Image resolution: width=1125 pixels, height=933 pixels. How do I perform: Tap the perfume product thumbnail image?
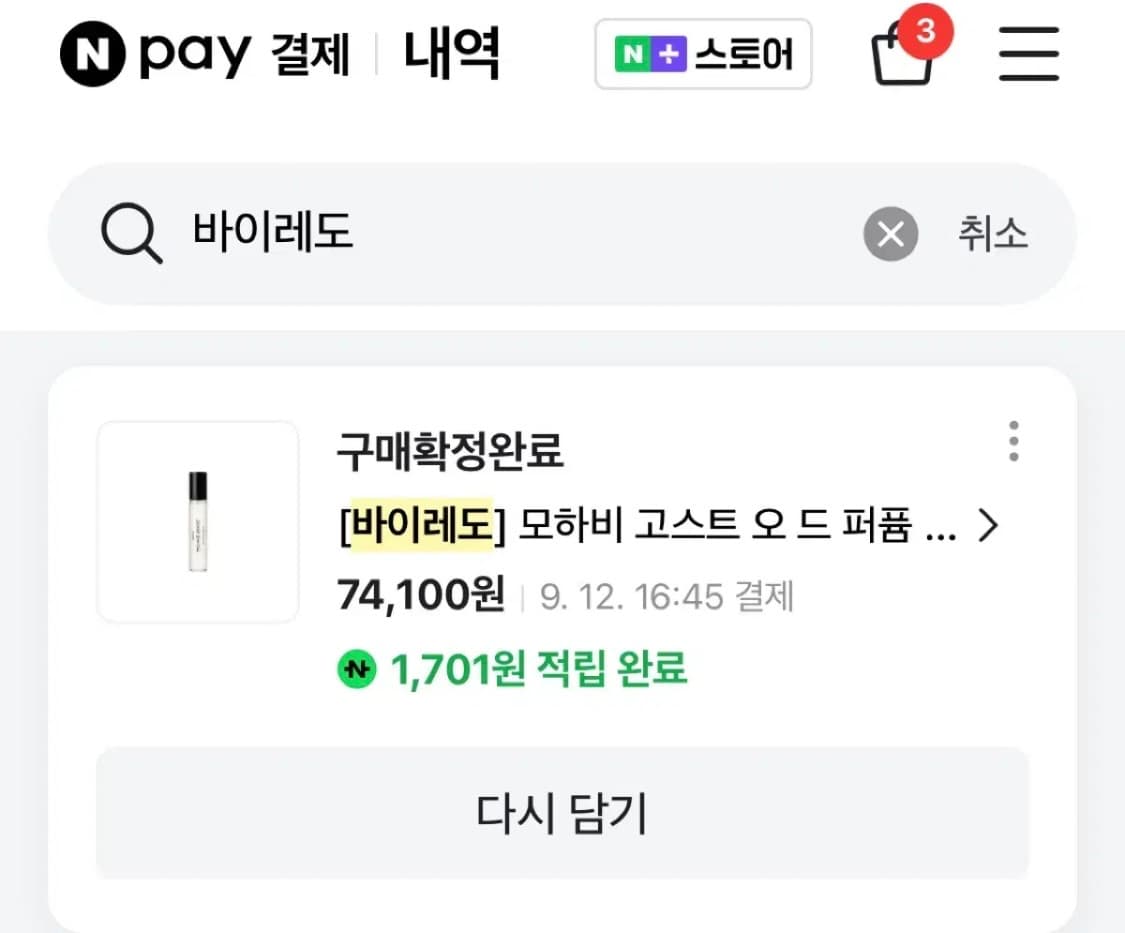coord(197,521)
